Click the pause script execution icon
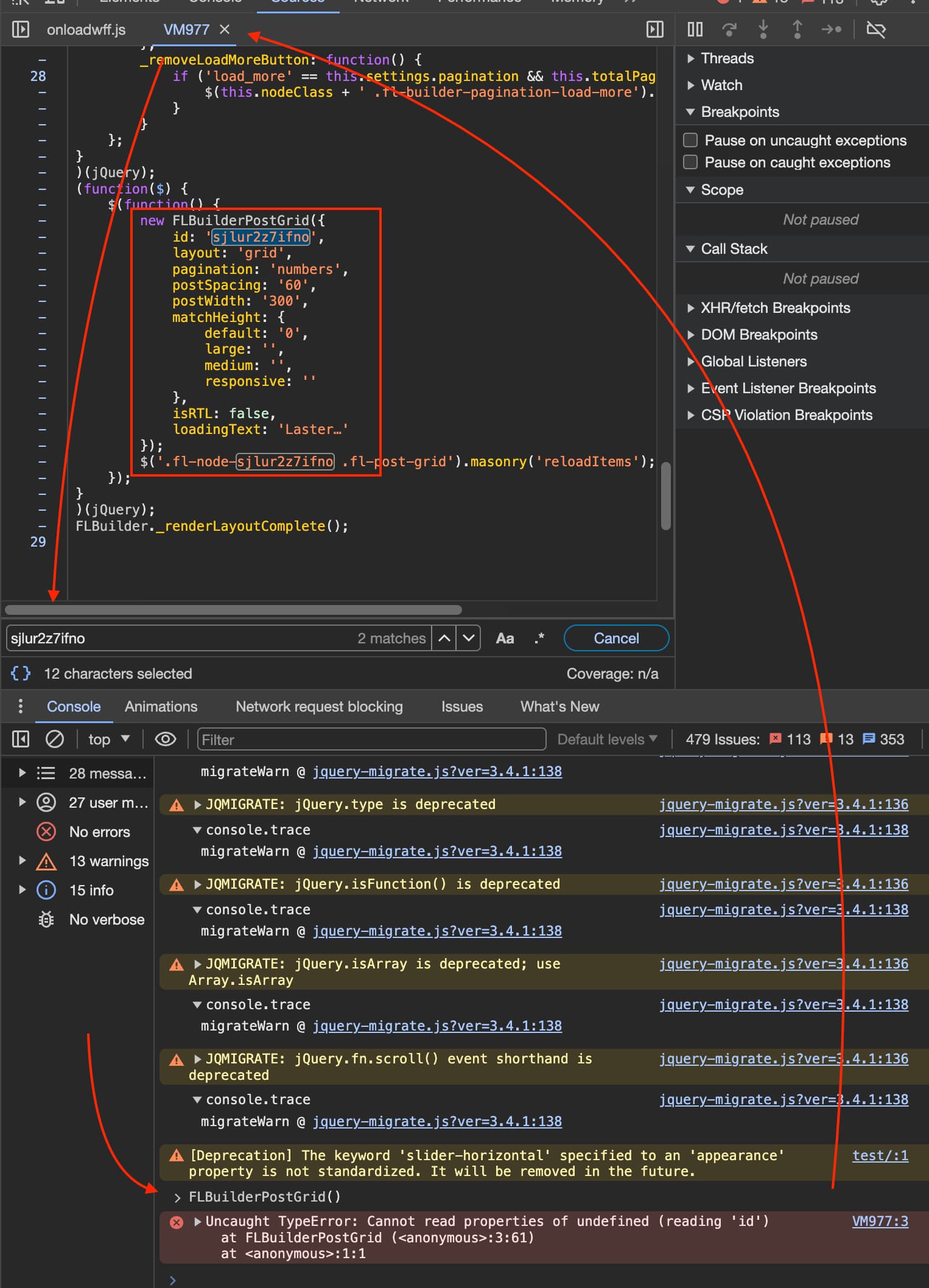 [x=695, y=29]
